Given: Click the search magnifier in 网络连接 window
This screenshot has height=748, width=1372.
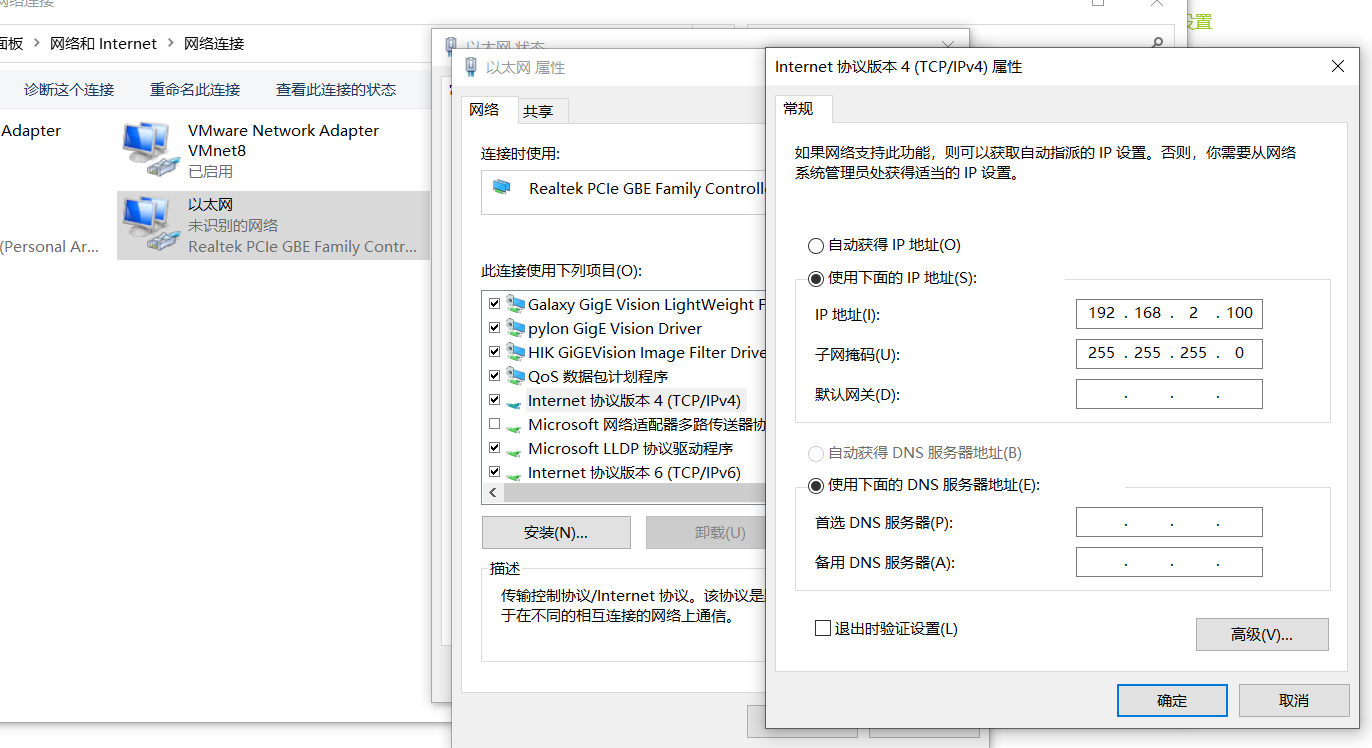Looking at the screenshot, I should tap(1157, 44).
